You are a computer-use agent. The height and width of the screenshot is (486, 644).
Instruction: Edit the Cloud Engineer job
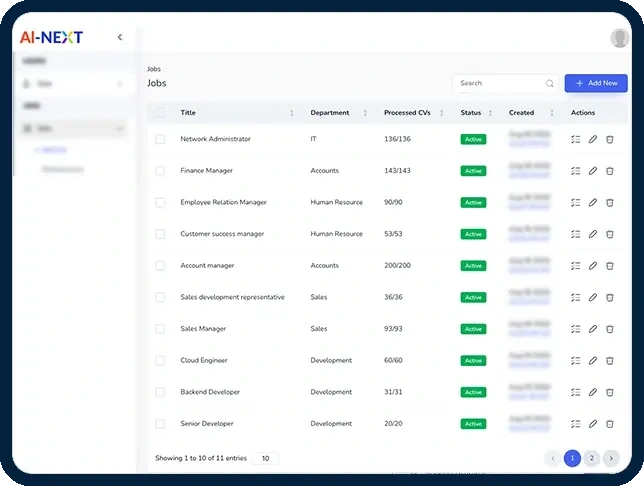click(x=593, y=361)
